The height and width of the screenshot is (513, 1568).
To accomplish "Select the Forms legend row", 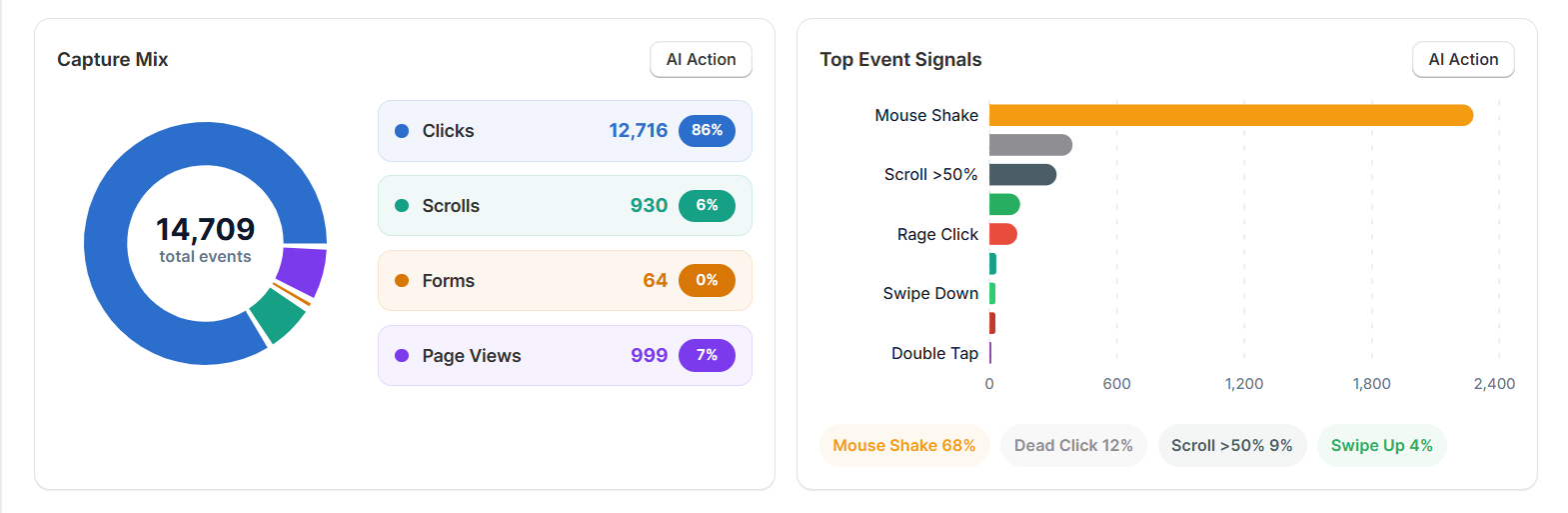I will click(x=564, y=281).
